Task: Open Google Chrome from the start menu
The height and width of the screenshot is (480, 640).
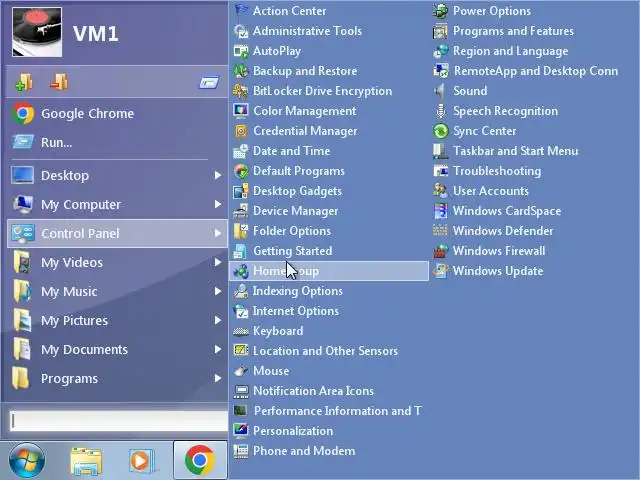Action: click(117, 113)
